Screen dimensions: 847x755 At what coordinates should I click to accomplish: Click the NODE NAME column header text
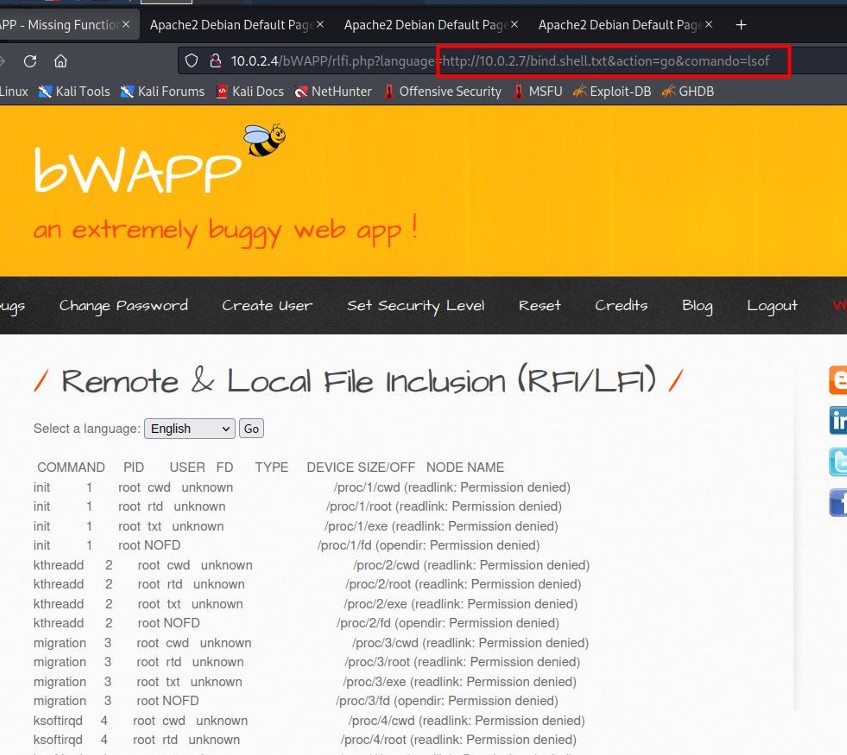pos(465,467)
